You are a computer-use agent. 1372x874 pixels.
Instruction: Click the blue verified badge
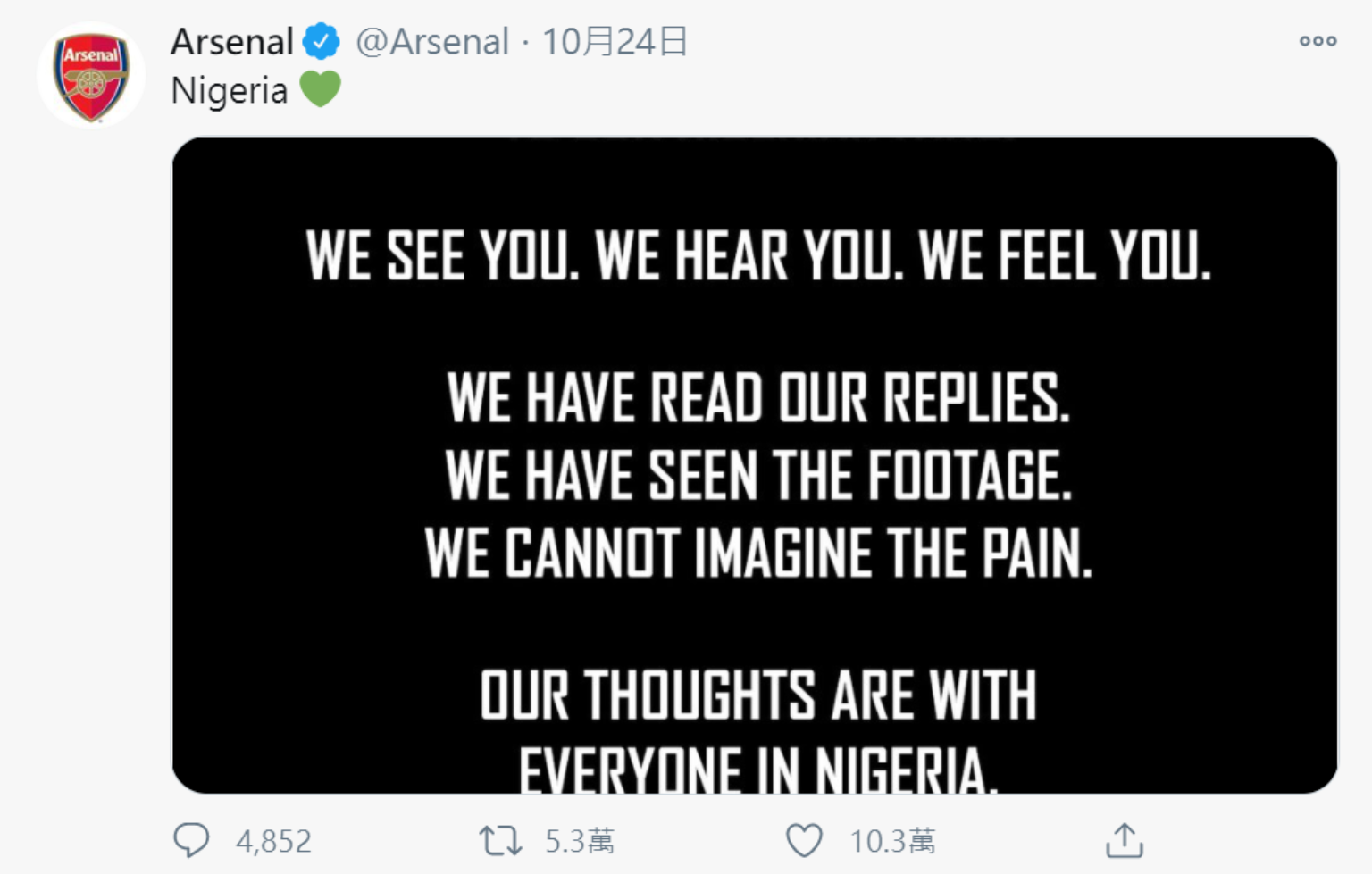pos(321,41)
